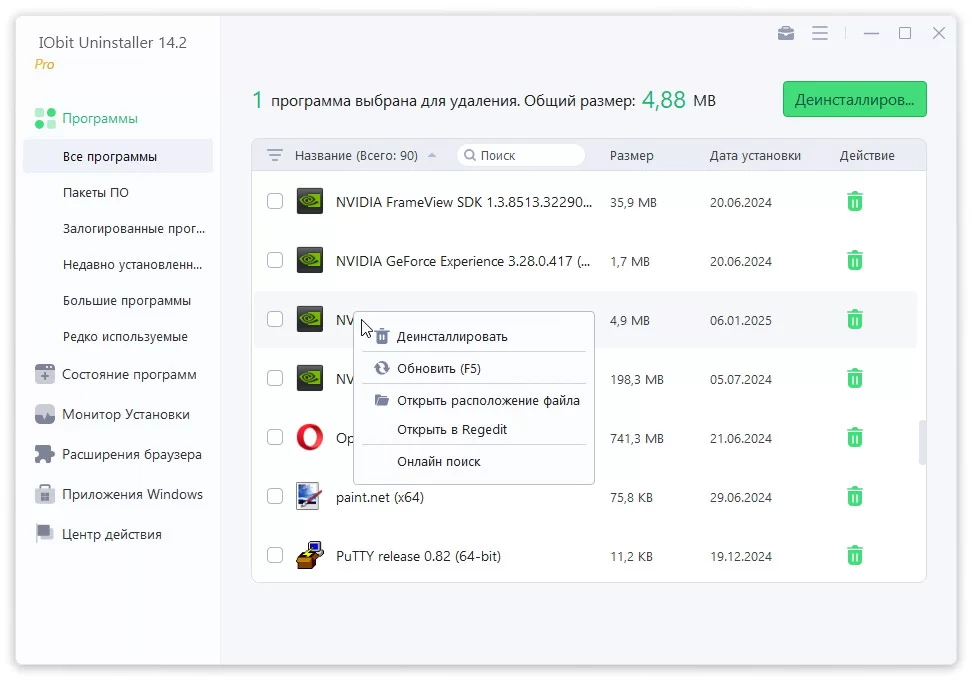Click trash icon for NVIDIA FrameView SDK
The image size is (972, 680).
pos(854,201)
